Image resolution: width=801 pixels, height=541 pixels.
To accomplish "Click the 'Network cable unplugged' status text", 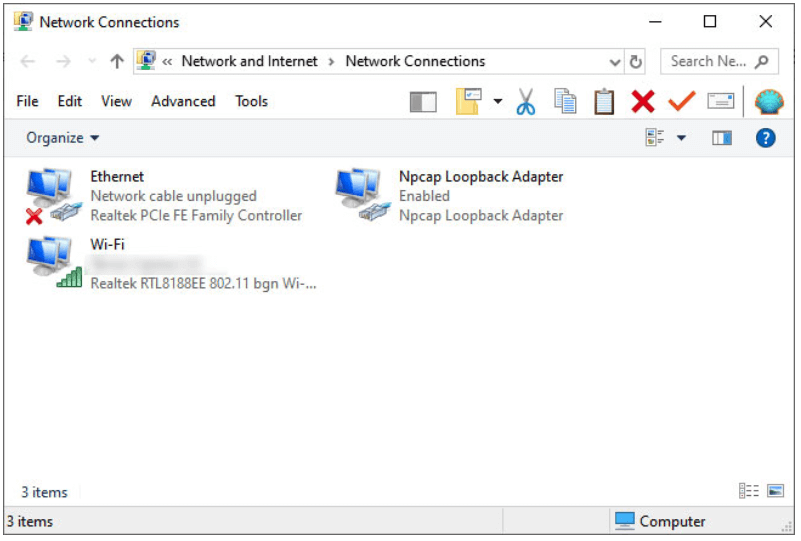I will tap(174, 197).
